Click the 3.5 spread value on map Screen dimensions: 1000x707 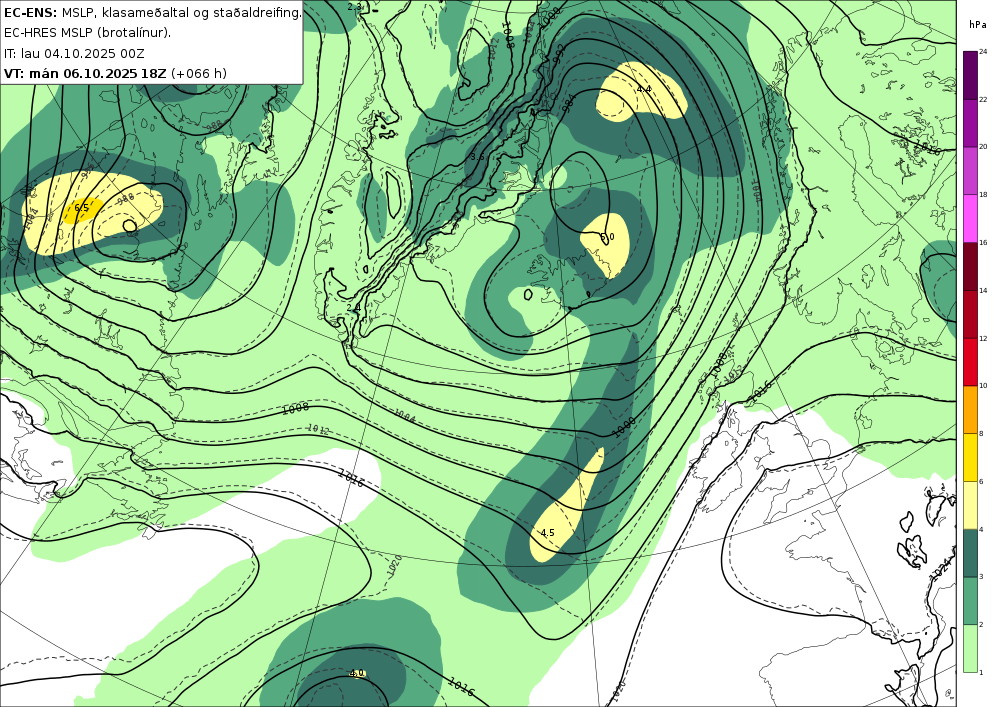[478, 157]
